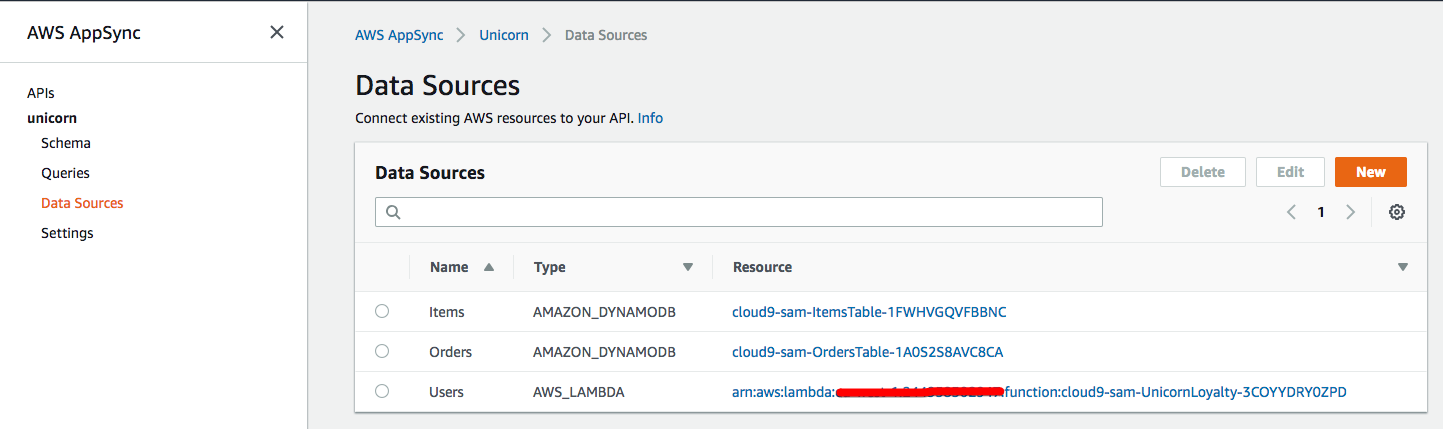Viewport: 1443px width, 429px height.
Task: Click AMAZON_DYNAMODB in the Orders row
Action: (604, 352)
